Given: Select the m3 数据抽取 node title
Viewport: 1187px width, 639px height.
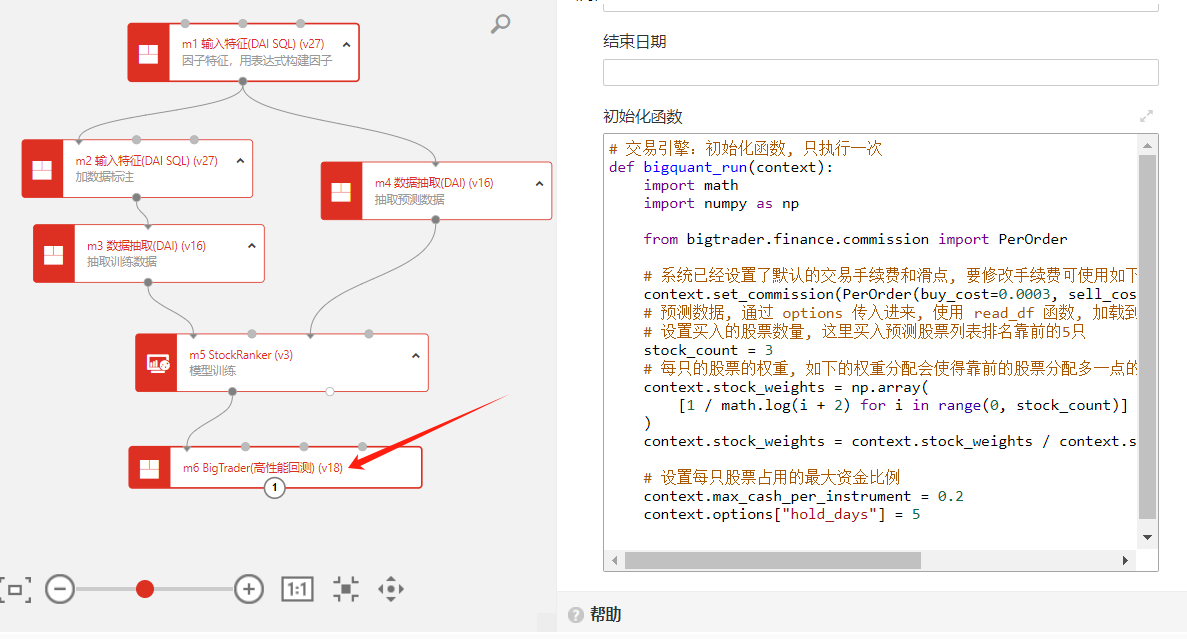Looking at the screenshot, I should pyautogui.click(x=146, y=246).
